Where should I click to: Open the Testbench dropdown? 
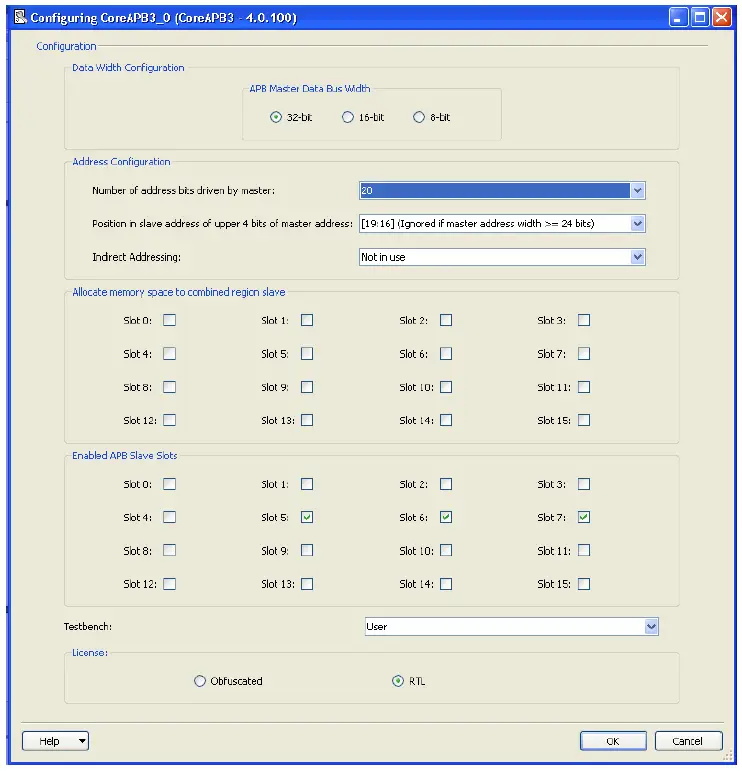click(651, 626)
